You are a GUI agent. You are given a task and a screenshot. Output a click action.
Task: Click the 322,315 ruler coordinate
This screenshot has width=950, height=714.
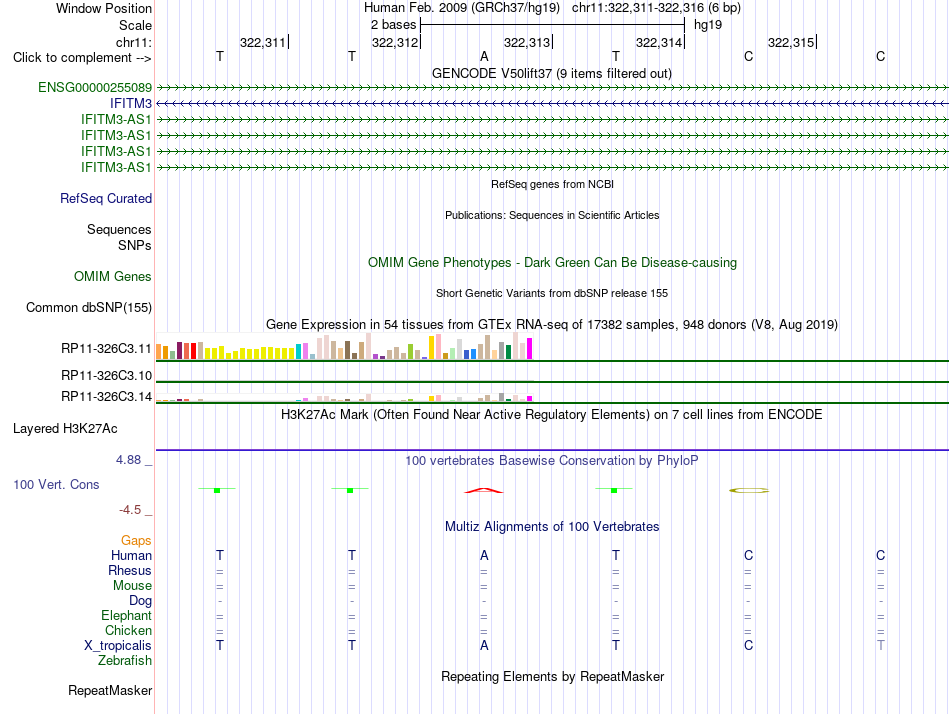(791, 42)
